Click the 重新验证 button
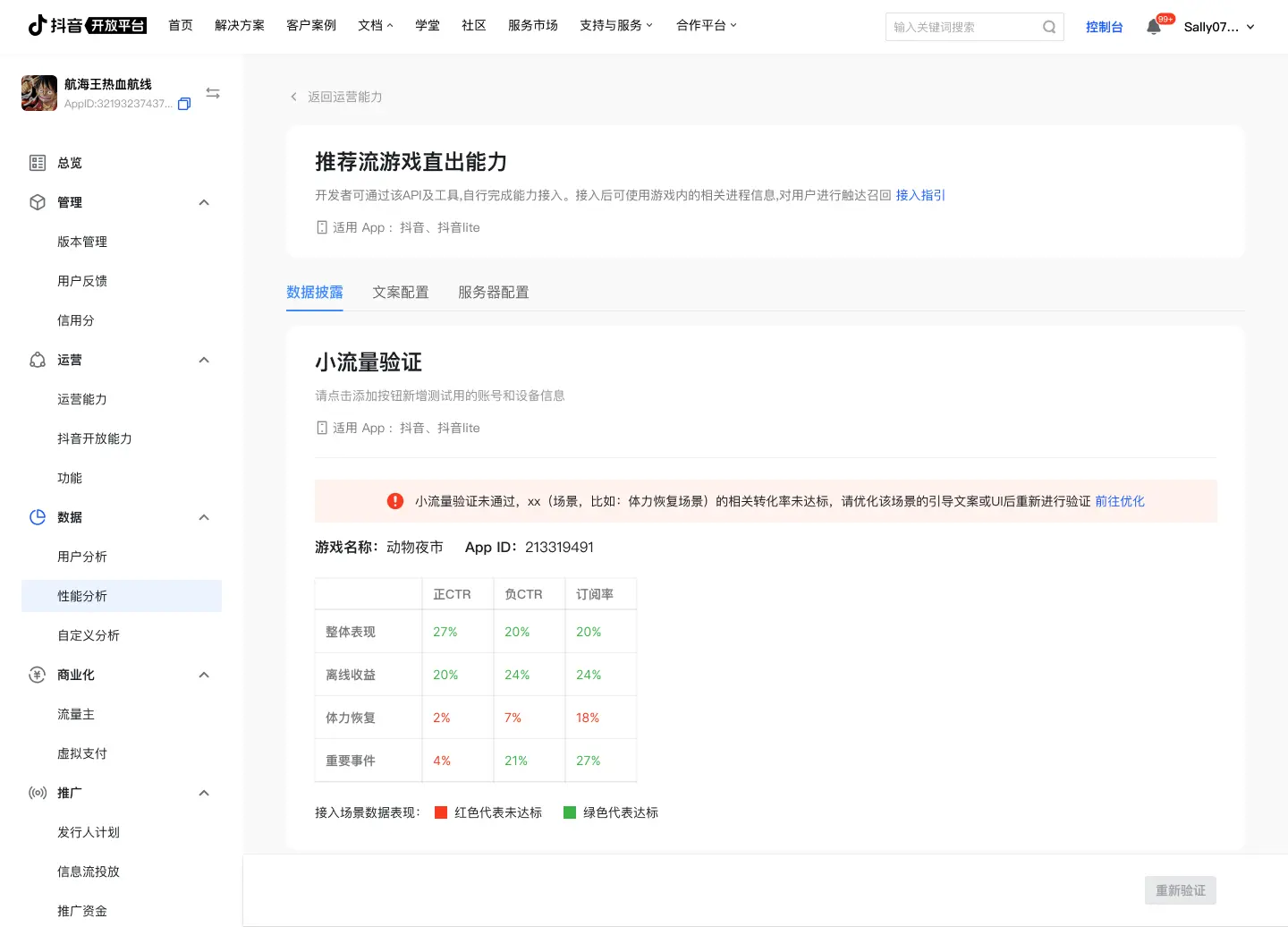The image size is (1288, 927). pyautogui.click(x=1180, y=890)
